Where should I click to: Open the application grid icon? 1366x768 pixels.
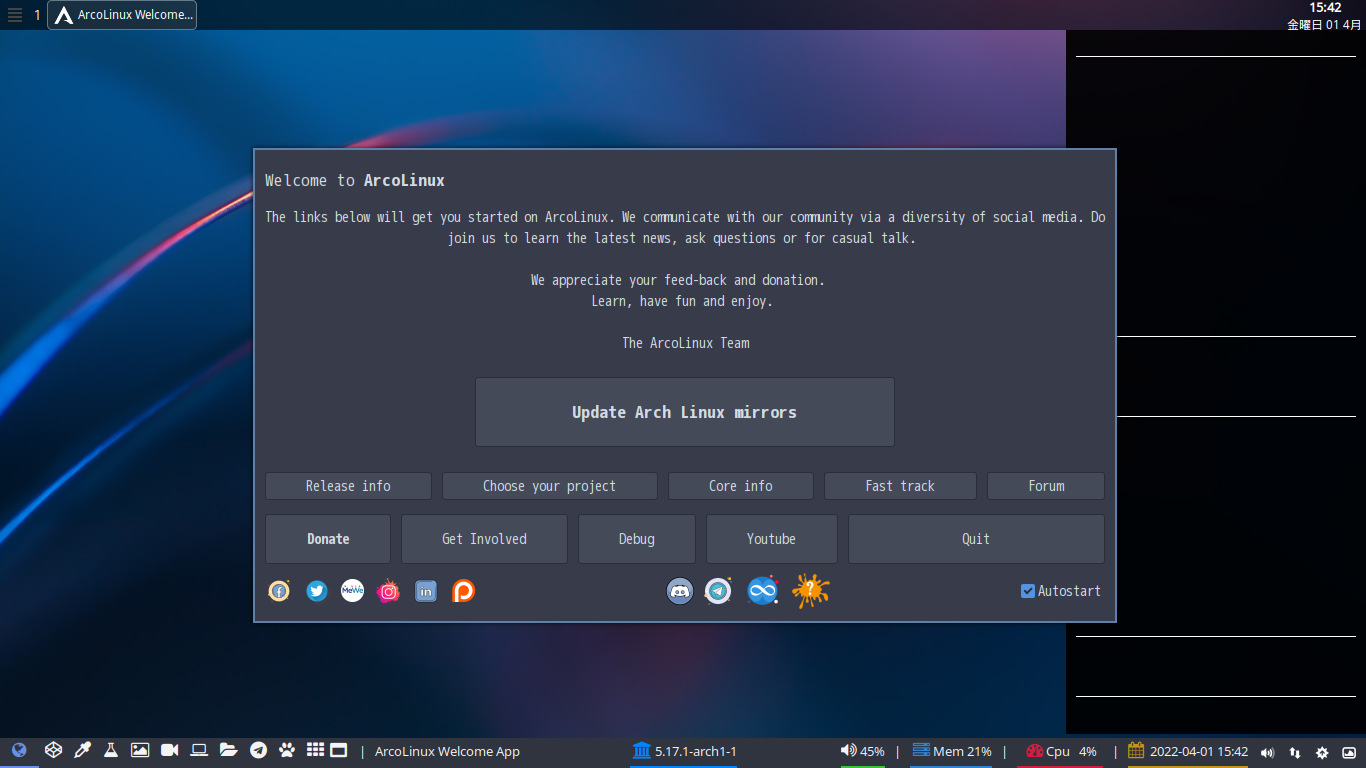pyautogui.click(x=315, y=749)
